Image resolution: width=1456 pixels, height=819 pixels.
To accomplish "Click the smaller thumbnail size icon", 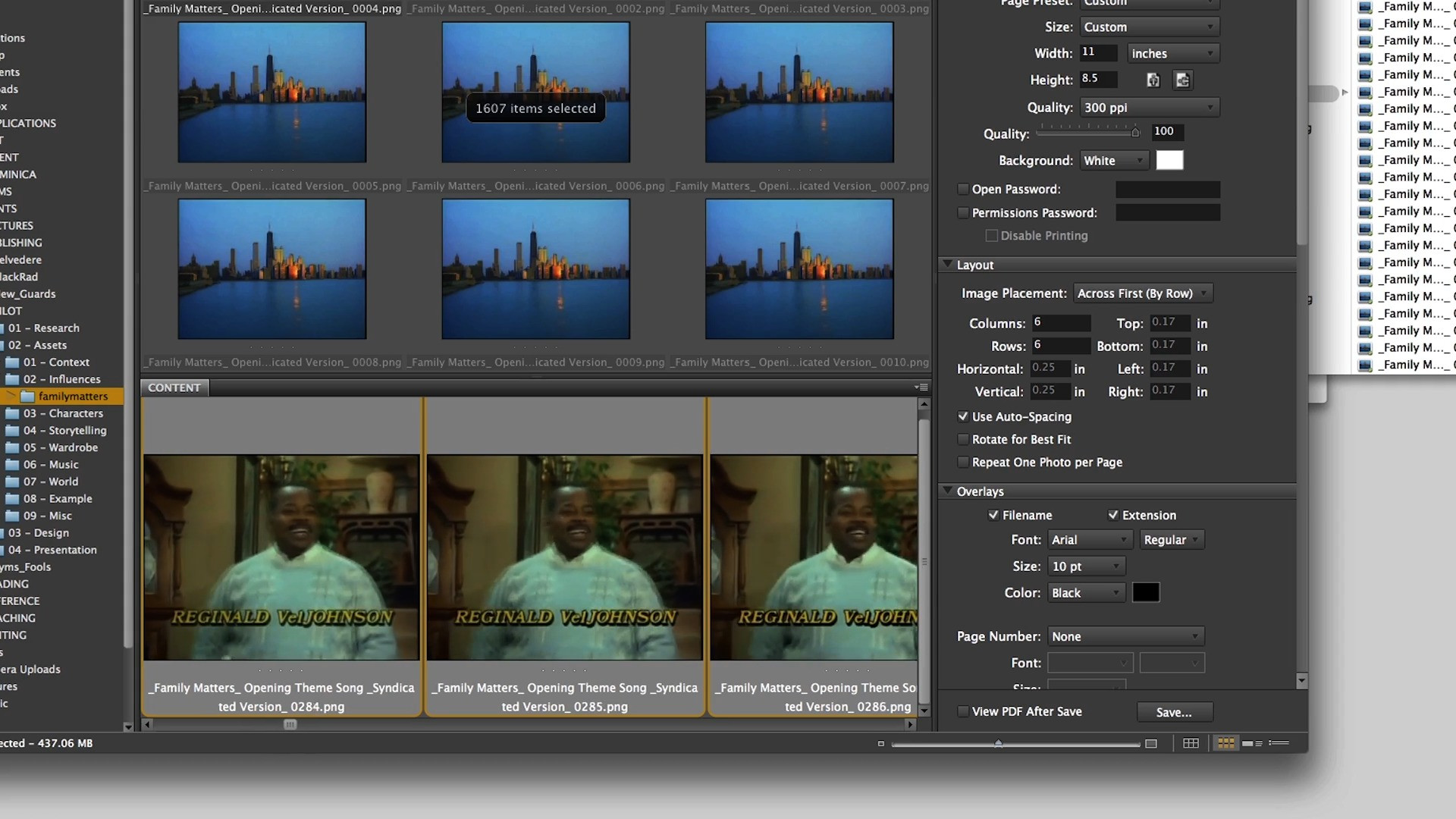I will 880,744.
